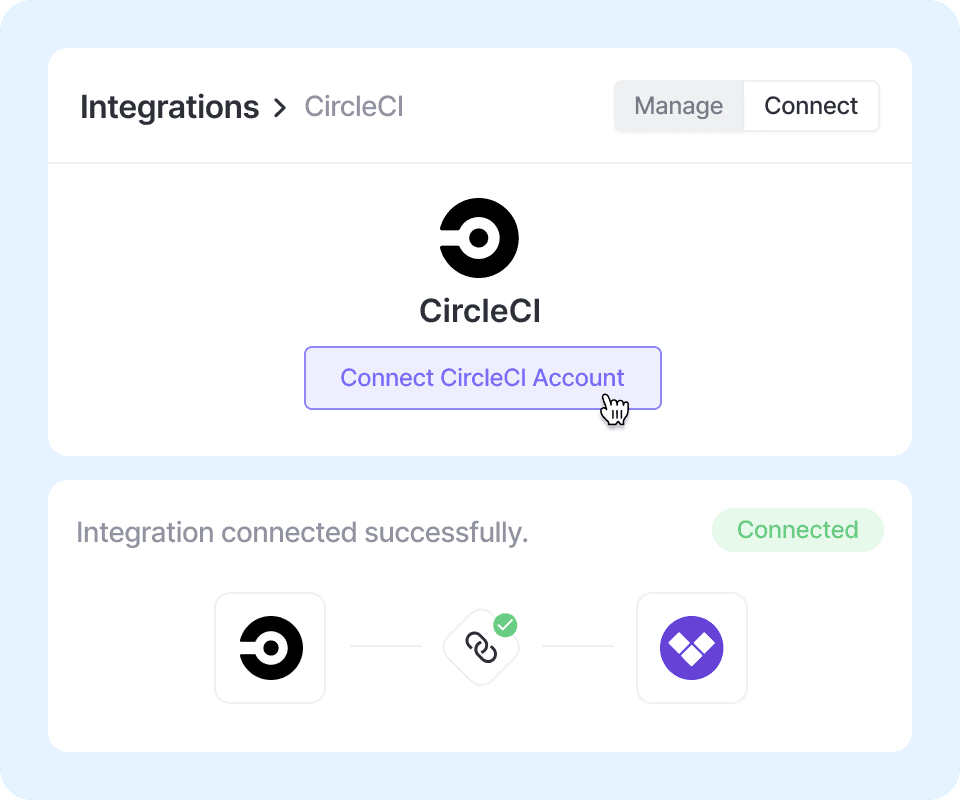
Task: Click the CircleCI breadcrumb item
Action: coord(354,107)
